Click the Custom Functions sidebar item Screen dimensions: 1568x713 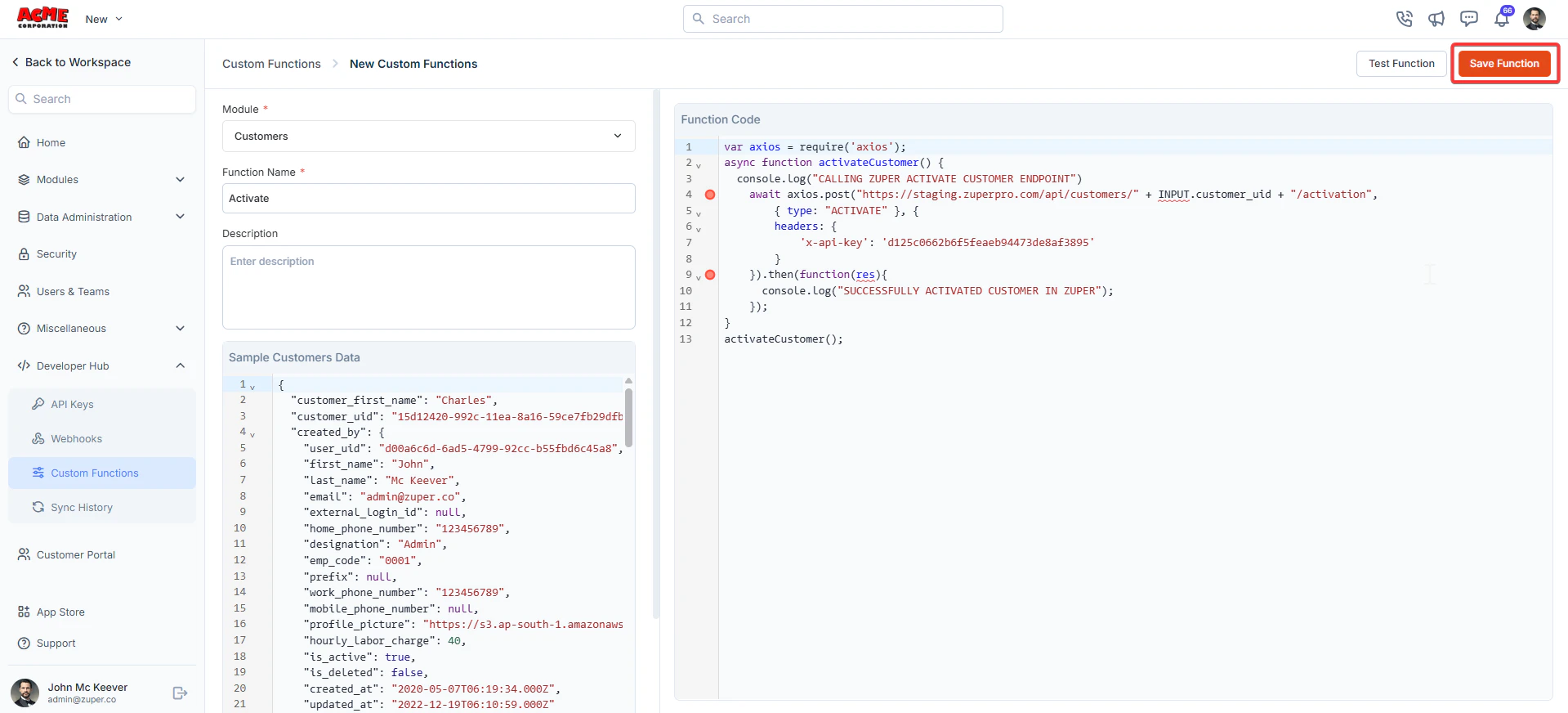pyautogui.click(x=102, y=473)
